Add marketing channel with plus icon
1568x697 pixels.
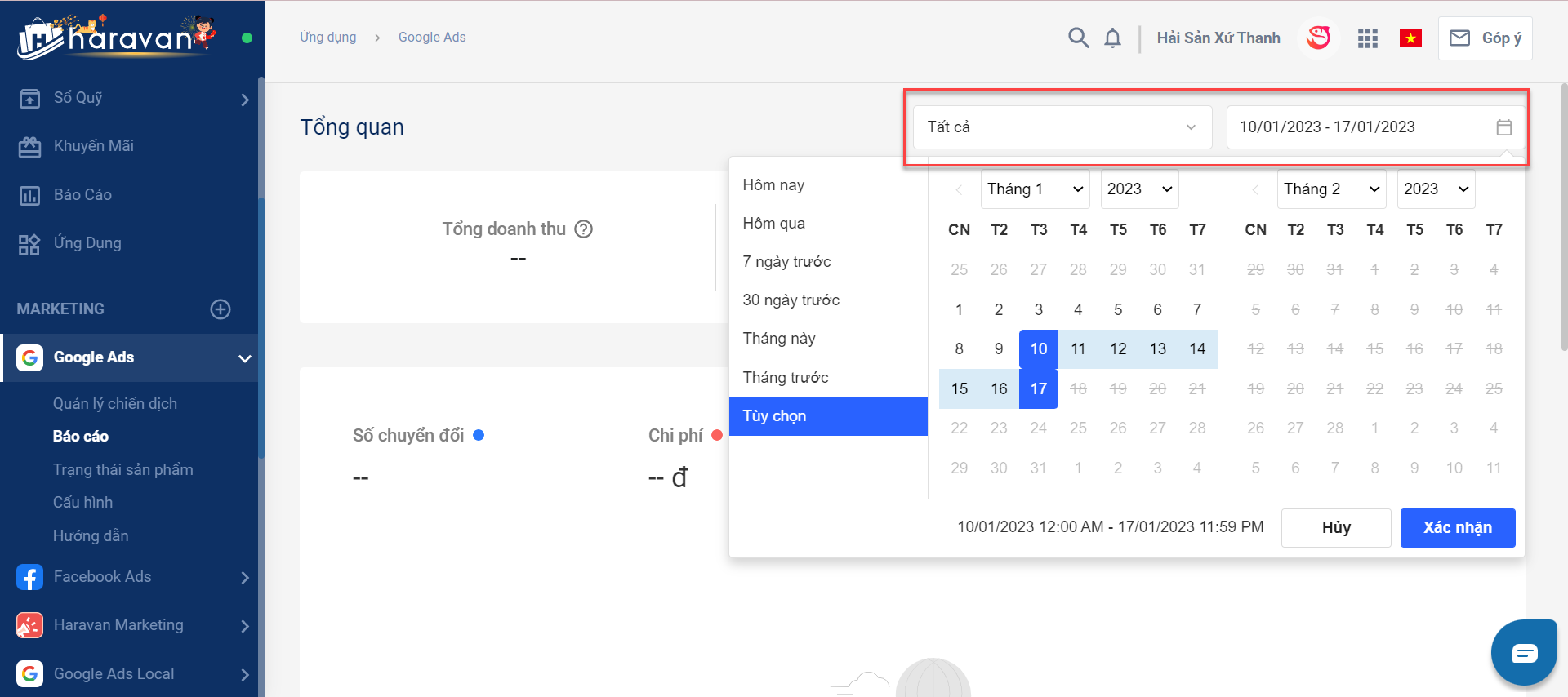(x=220, y=309)
